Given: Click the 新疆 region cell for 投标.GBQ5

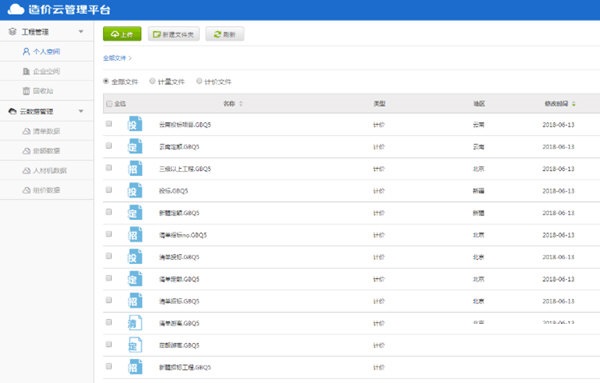Looking at the screenshot, I should pyautogui.click(x=479, y=191).
